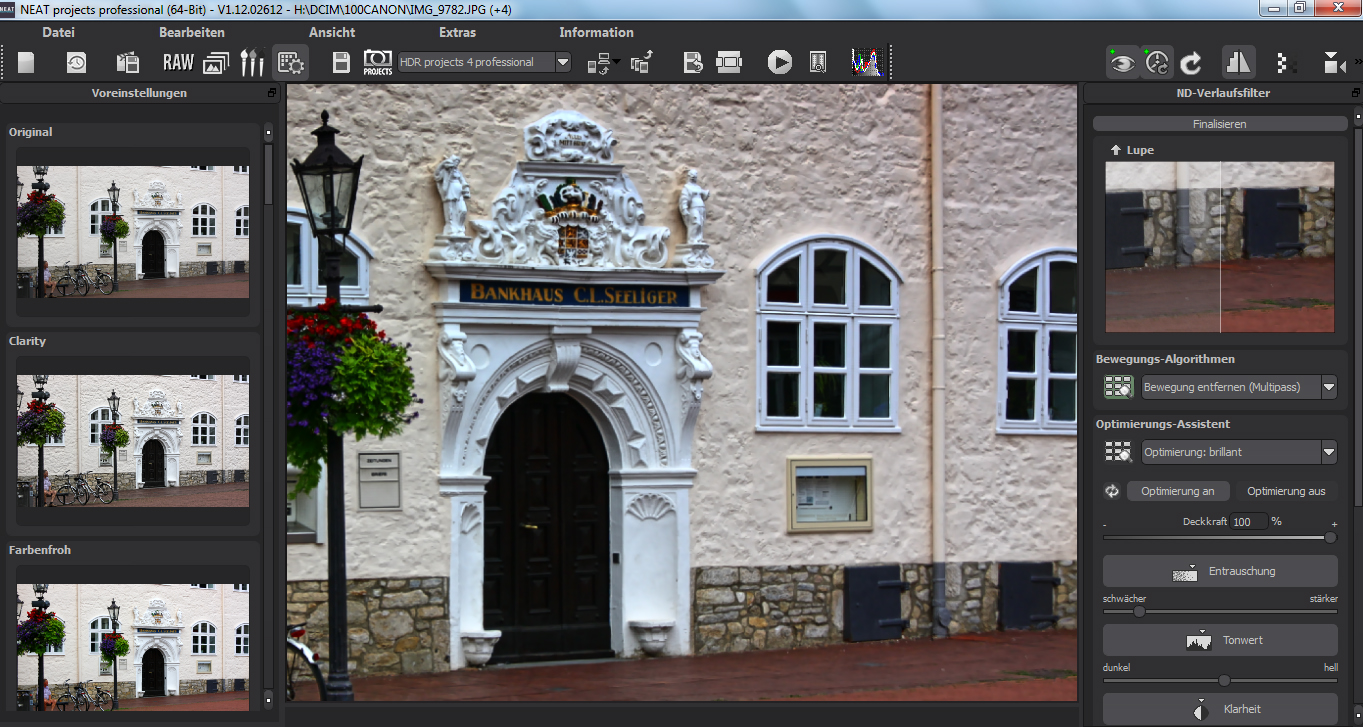Open the Ansicht menu

pos(332,32)
